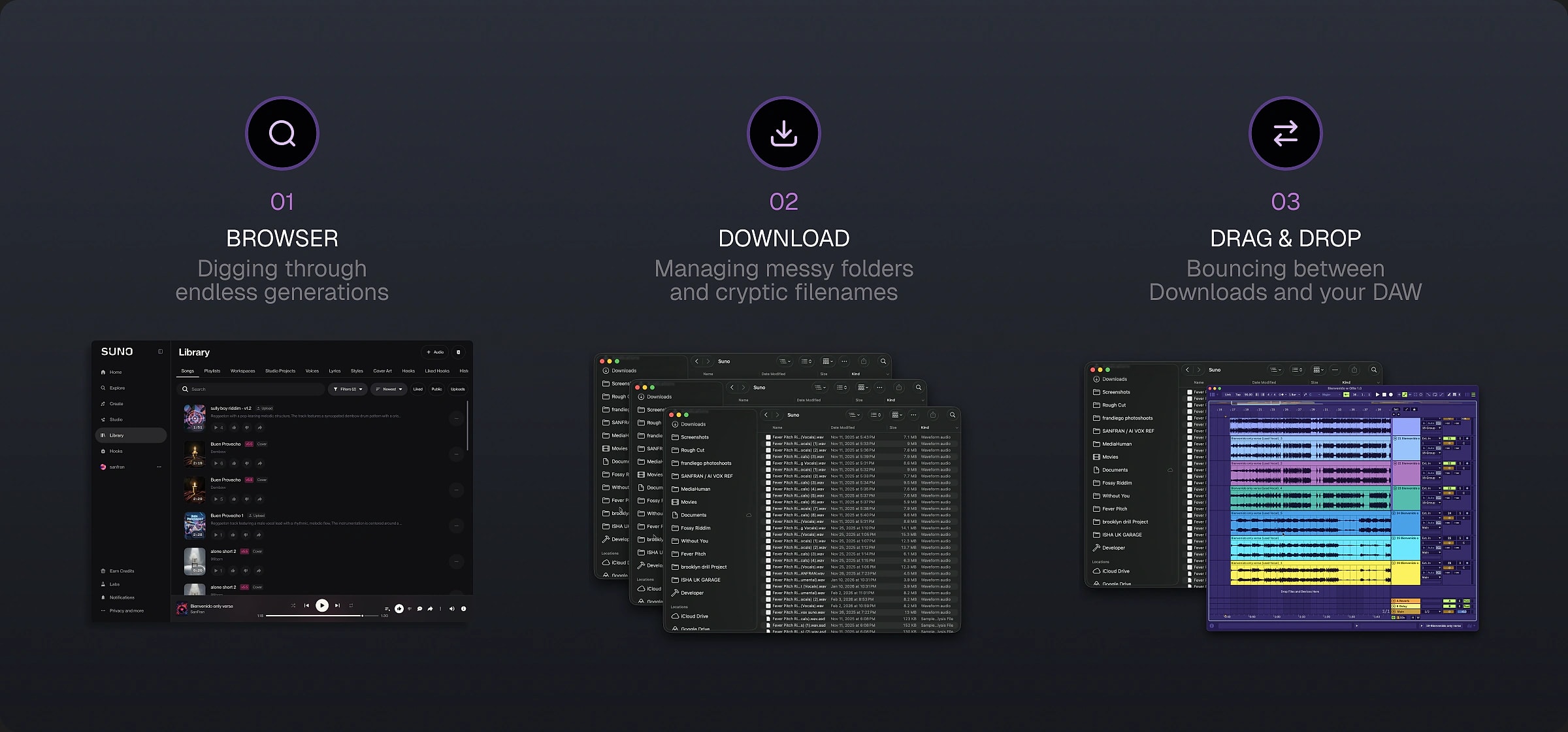Open group-by dropdown in front Finder window
Viewport: 1568px width, 732px height.
point(898,415)
